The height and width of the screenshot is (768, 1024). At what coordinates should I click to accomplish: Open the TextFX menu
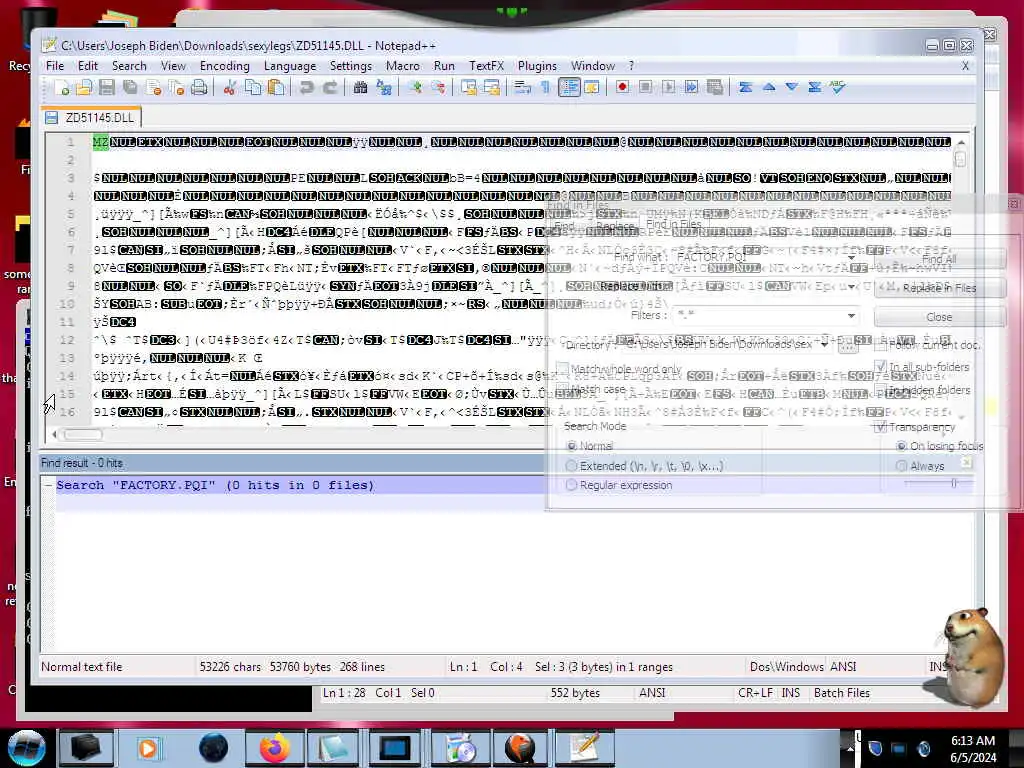pyautogui.click(x=487, y=66)
